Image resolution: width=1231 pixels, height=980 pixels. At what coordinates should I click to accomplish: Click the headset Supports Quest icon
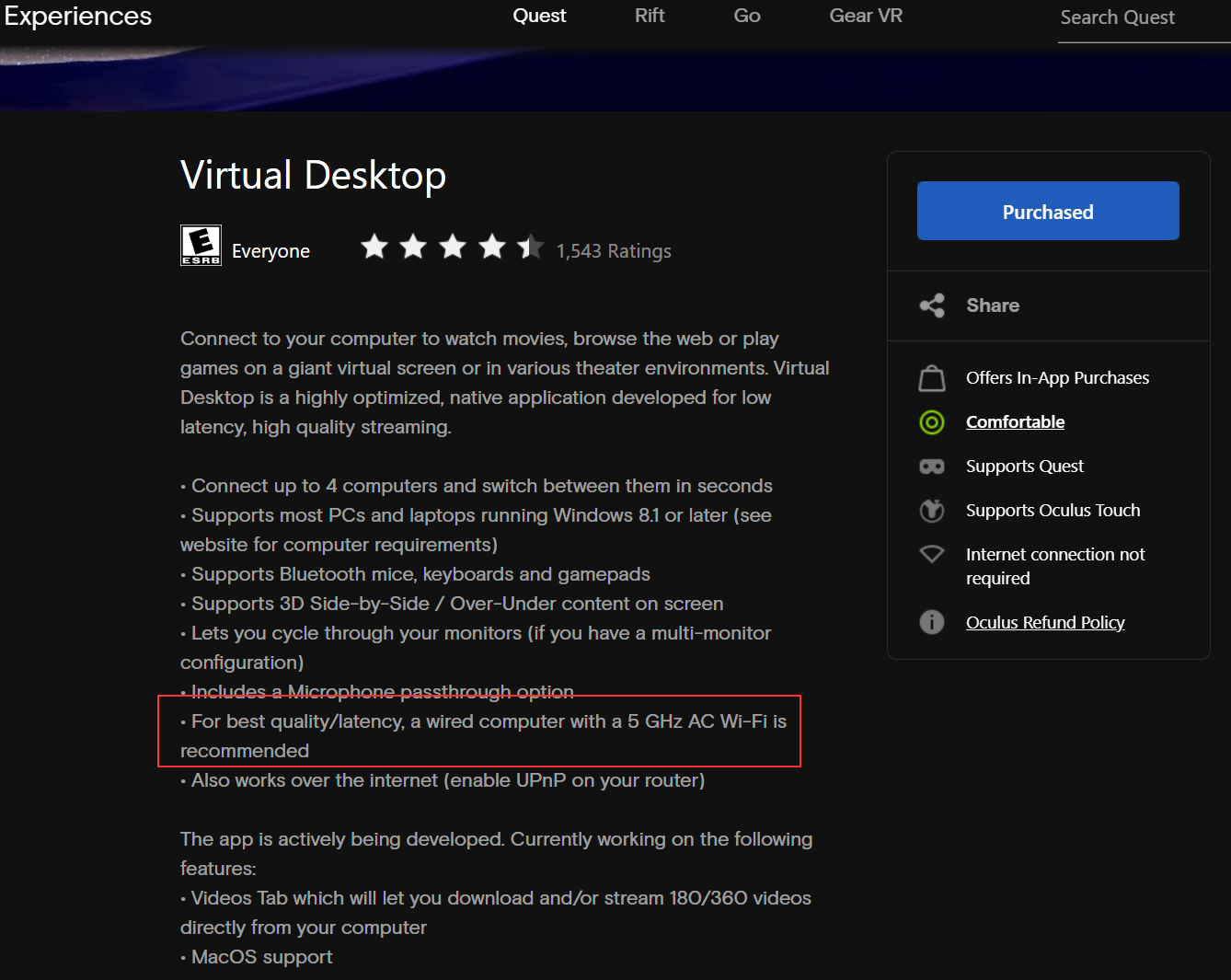tap(932, 467)
